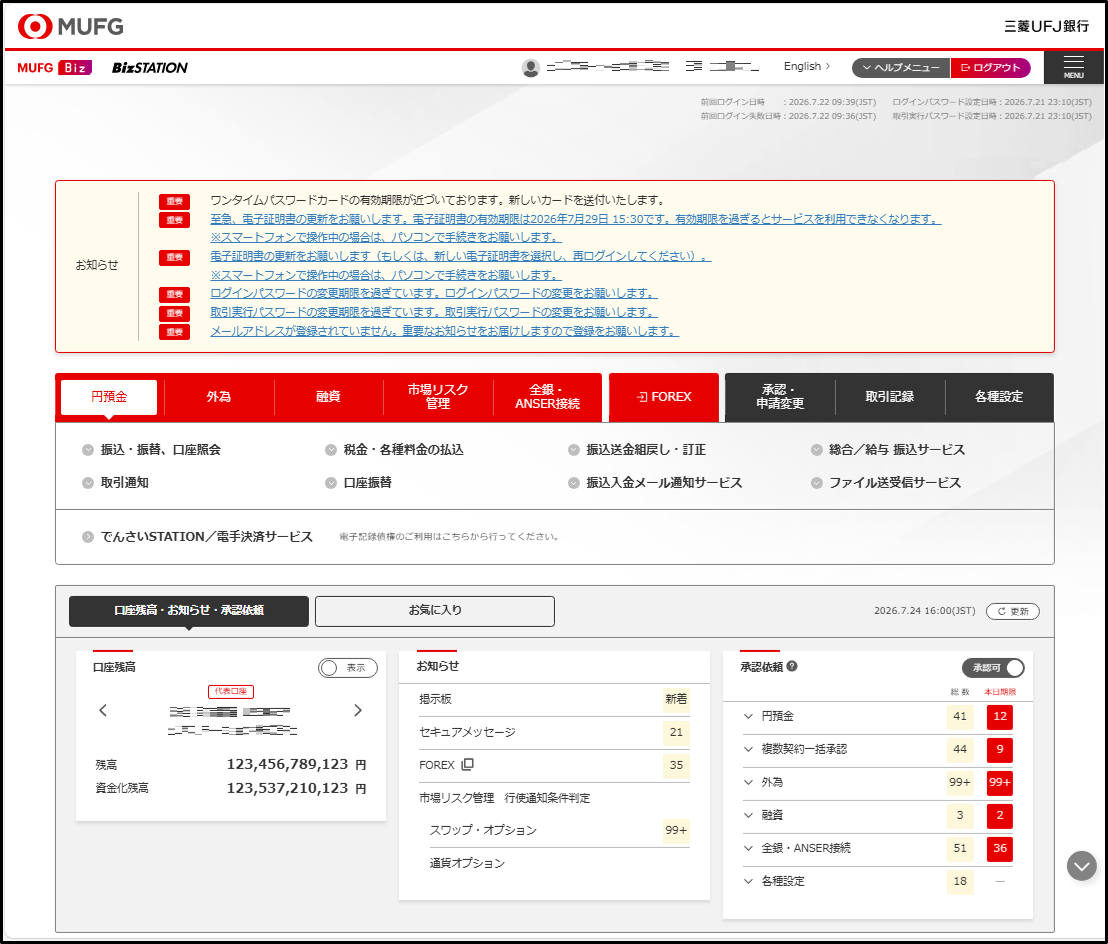This screenshot has height=944, width=1108.
Task: Click the round scroll-down arrow button
Action: (x=1081, y=866)
